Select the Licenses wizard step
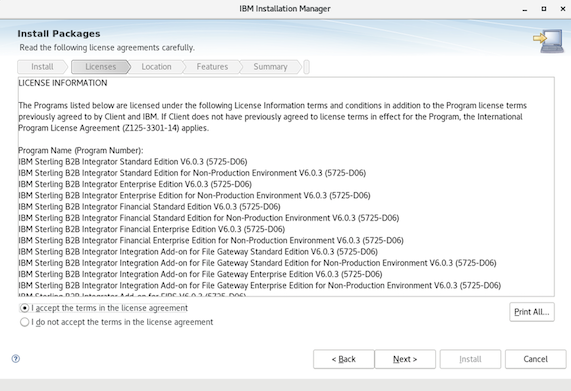 tap(101, 67)
